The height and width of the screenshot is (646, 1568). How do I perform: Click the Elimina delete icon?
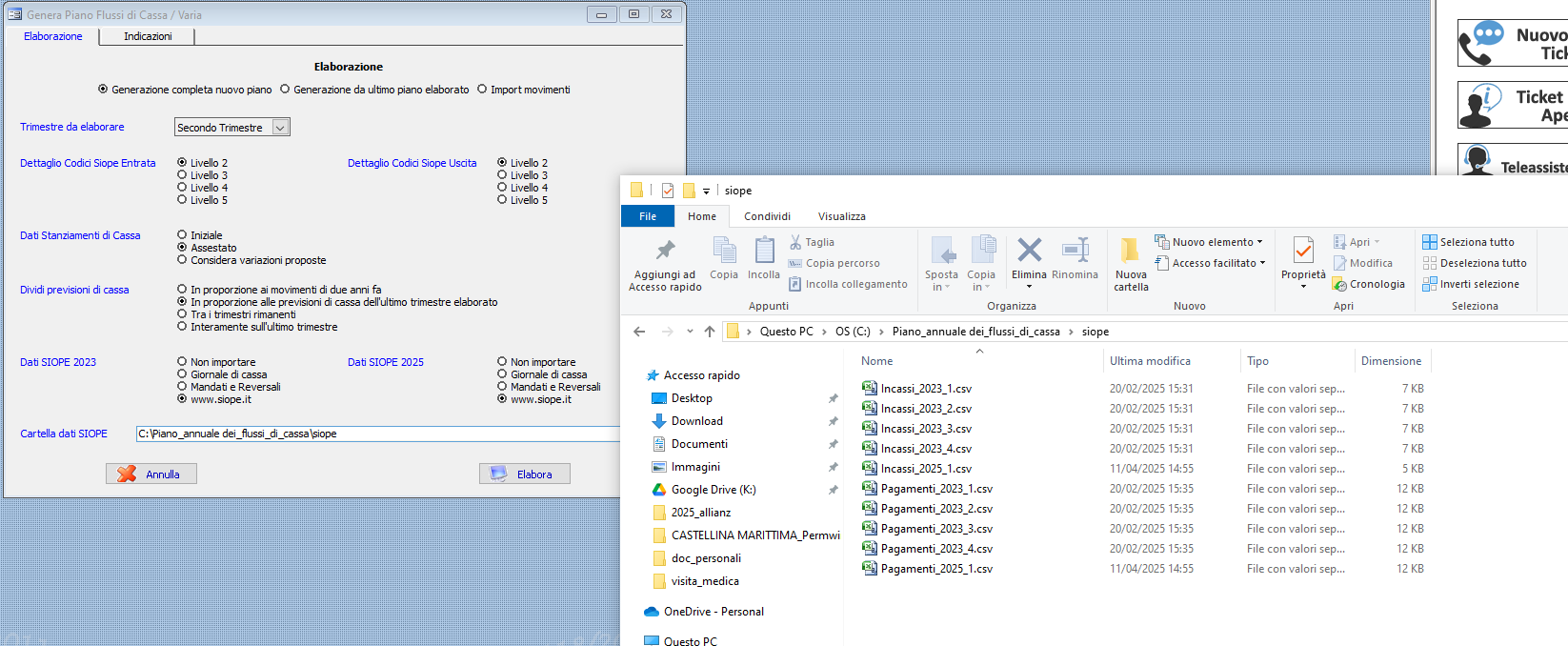click(x=1029, y=252)
